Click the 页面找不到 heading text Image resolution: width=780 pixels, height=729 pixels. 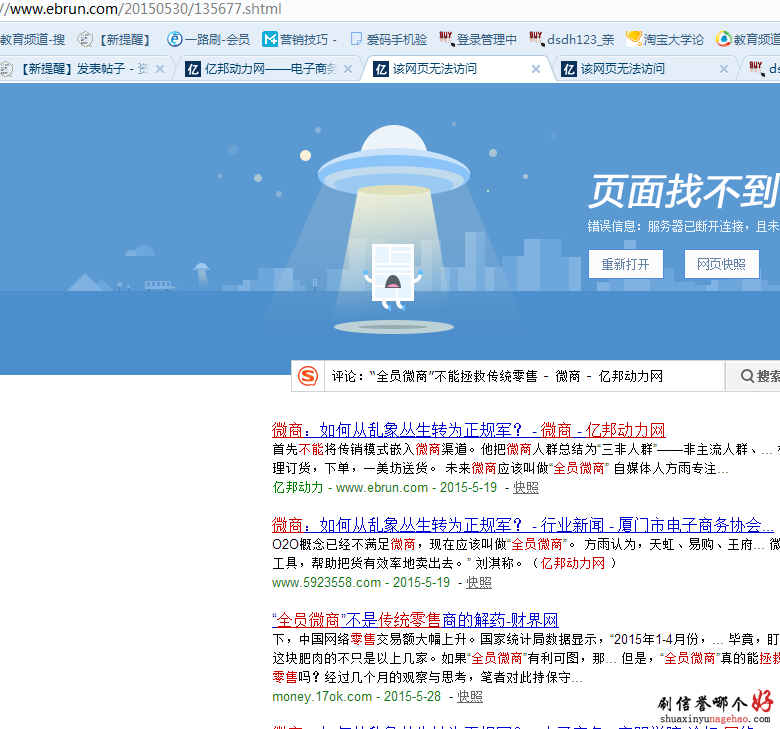click(x=683, y=191)
